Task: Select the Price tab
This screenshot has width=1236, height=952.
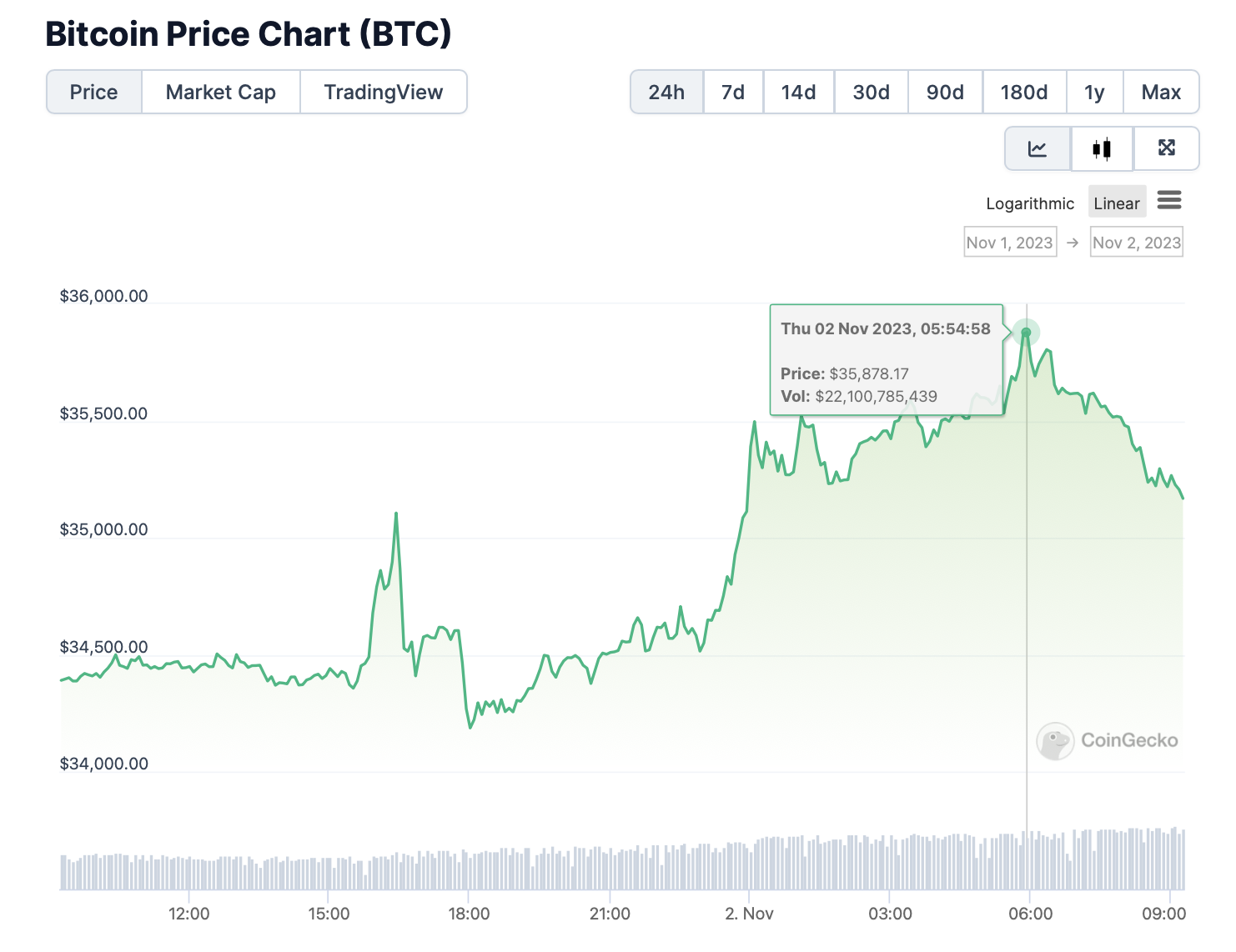Action: 94,93
